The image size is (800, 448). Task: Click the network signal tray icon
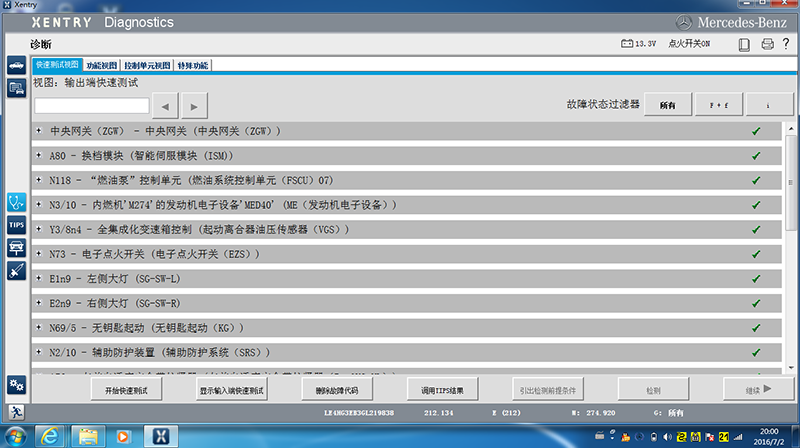(738, 437)
